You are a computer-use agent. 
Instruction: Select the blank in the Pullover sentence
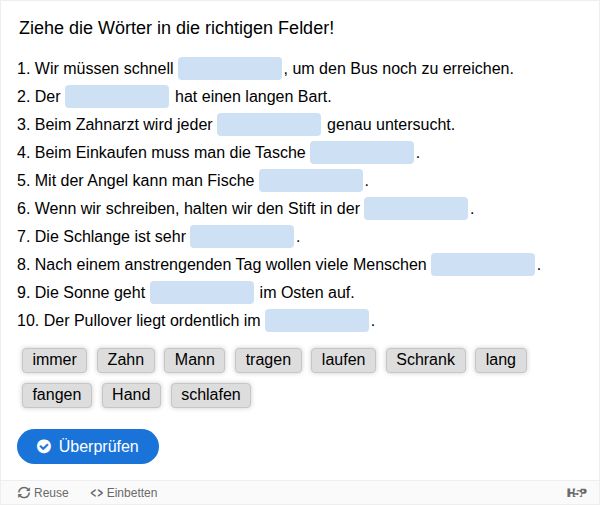(x=317, y=321)
